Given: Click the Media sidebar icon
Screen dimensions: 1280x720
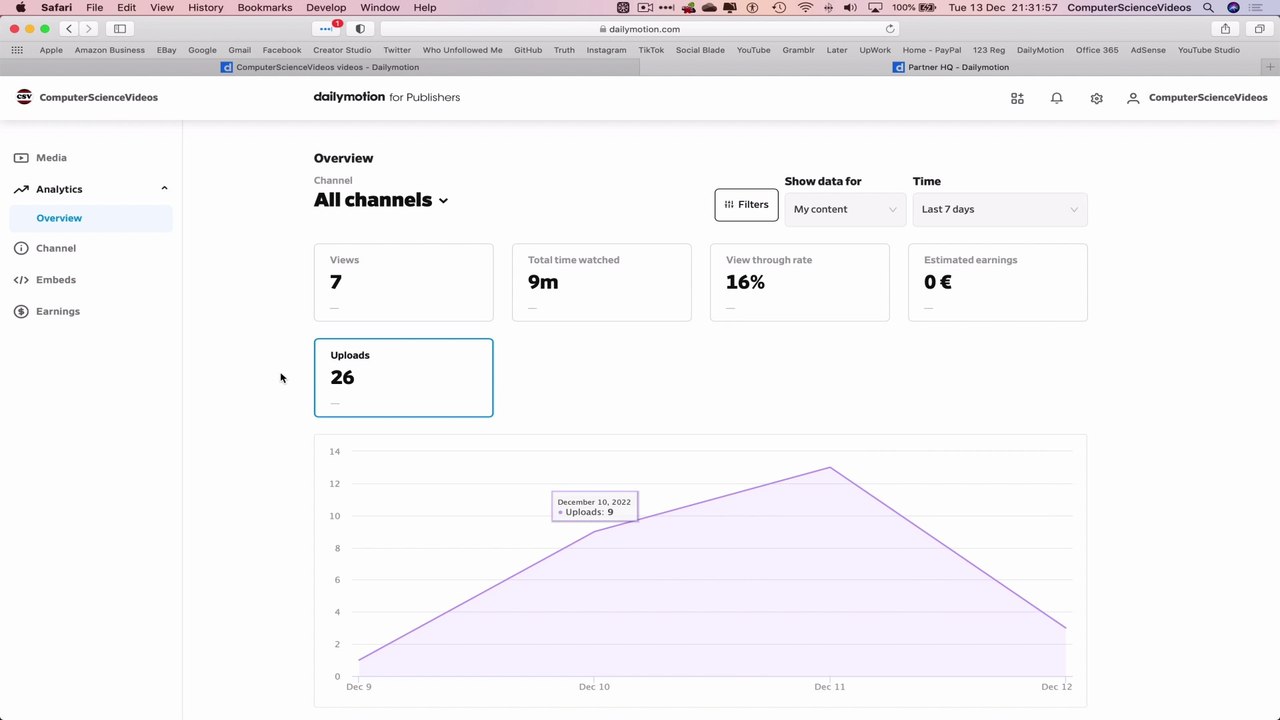Looking at the screenshot, I should tap(21, 158).
